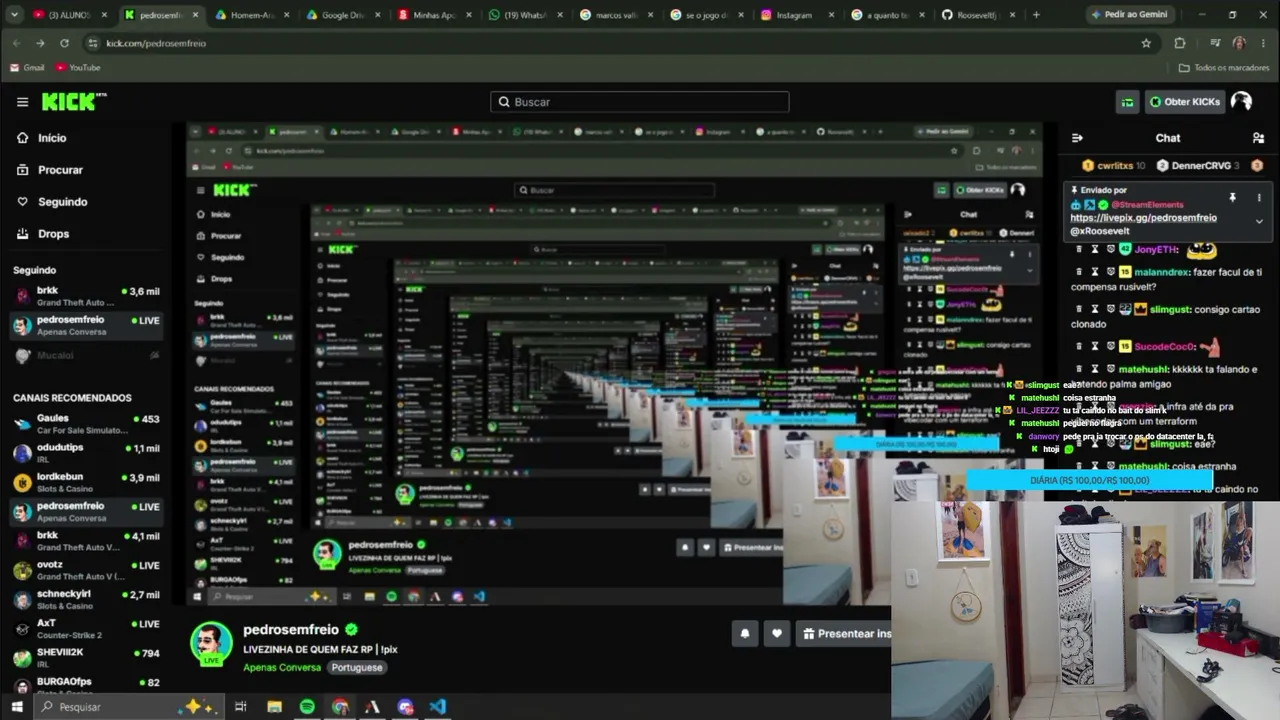Toggle the pin on the pinned chat message
The image size is (1280, 720).
[1232, 198]
